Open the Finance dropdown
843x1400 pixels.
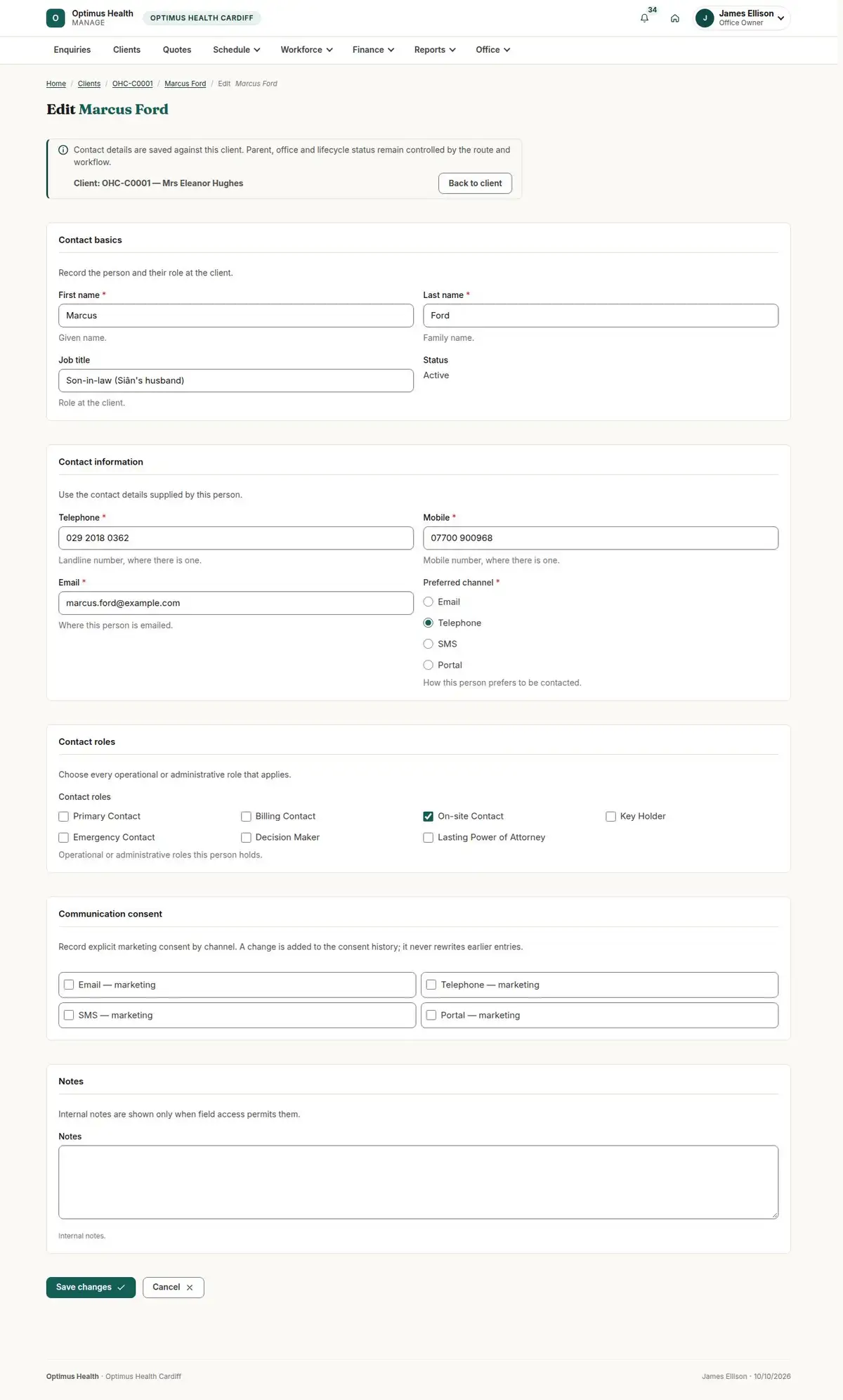(373, 50)
